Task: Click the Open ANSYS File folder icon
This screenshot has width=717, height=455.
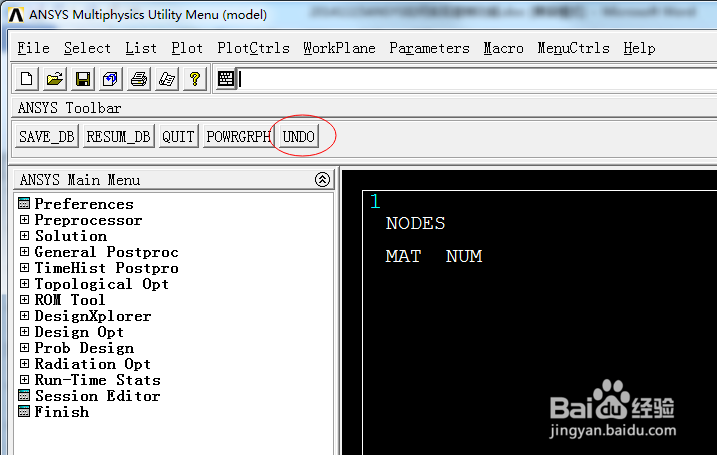Action: (54, 79)
